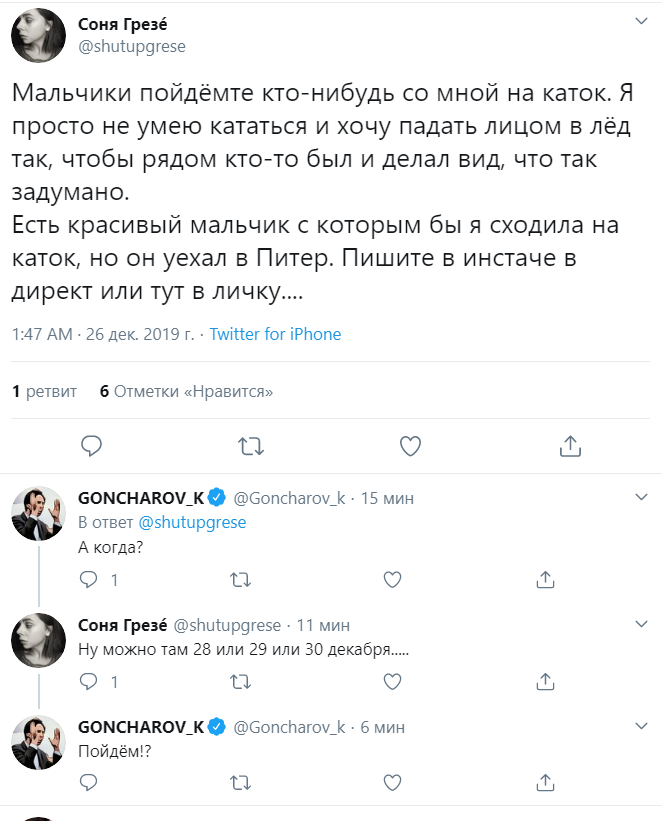Like the main tweet with heart icon
Viewport: 662px width, 821px height.
[409, 445]
